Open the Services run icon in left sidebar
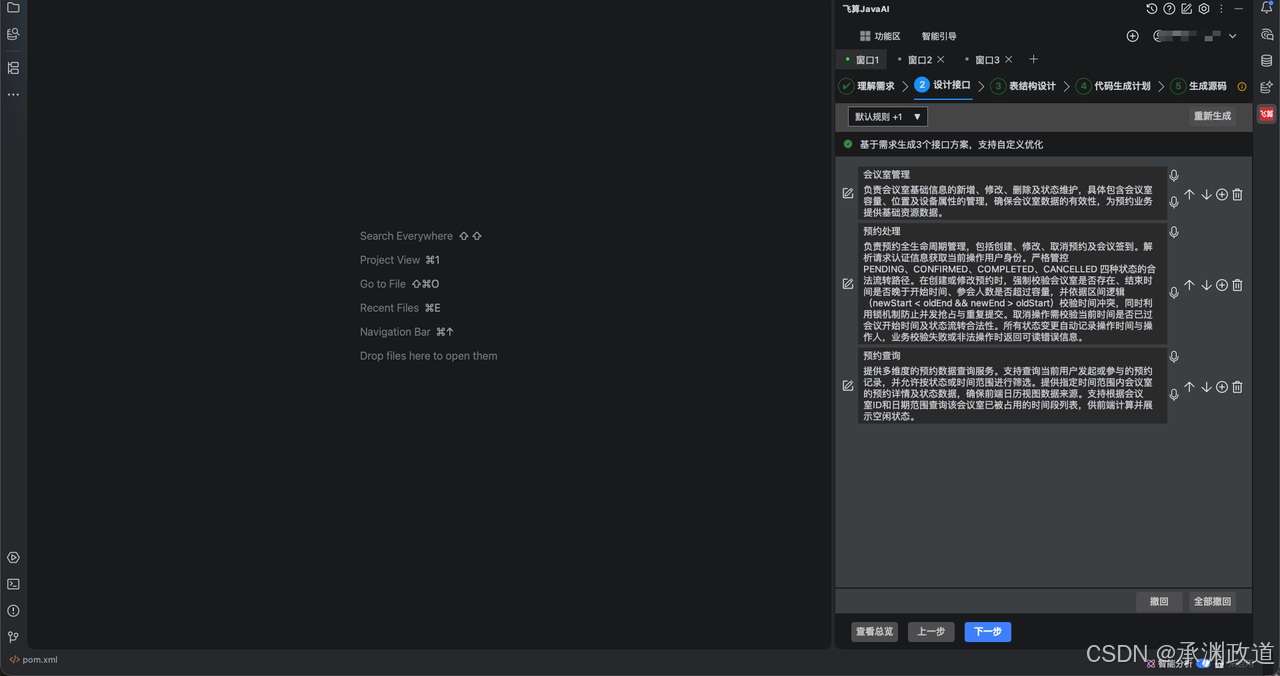 pyautogui.click(x=13, y=558)
